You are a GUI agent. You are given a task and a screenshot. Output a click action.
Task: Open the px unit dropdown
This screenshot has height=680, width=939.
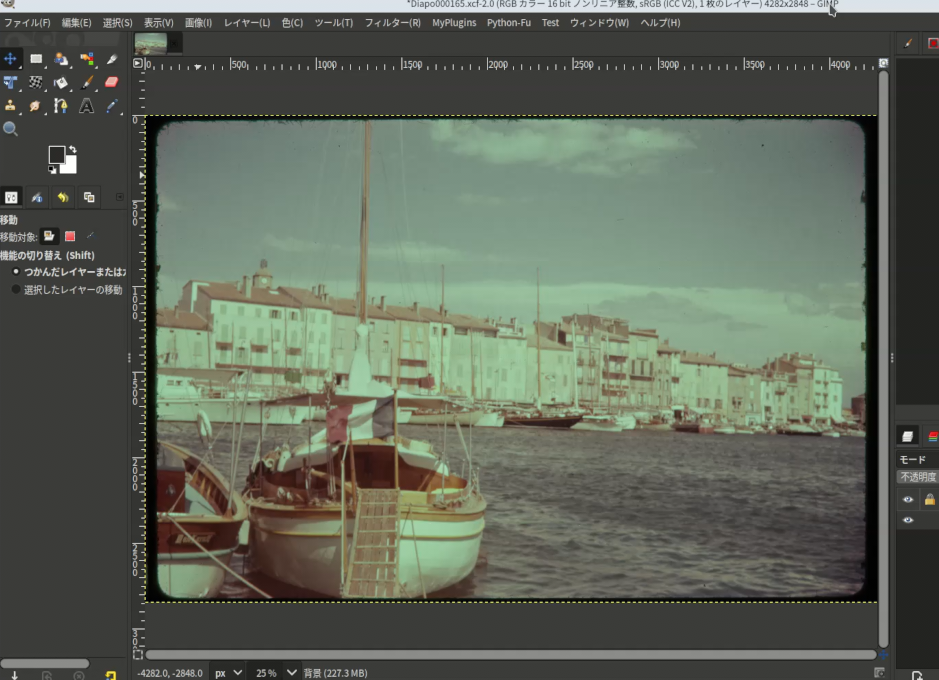tap(228, 673)
